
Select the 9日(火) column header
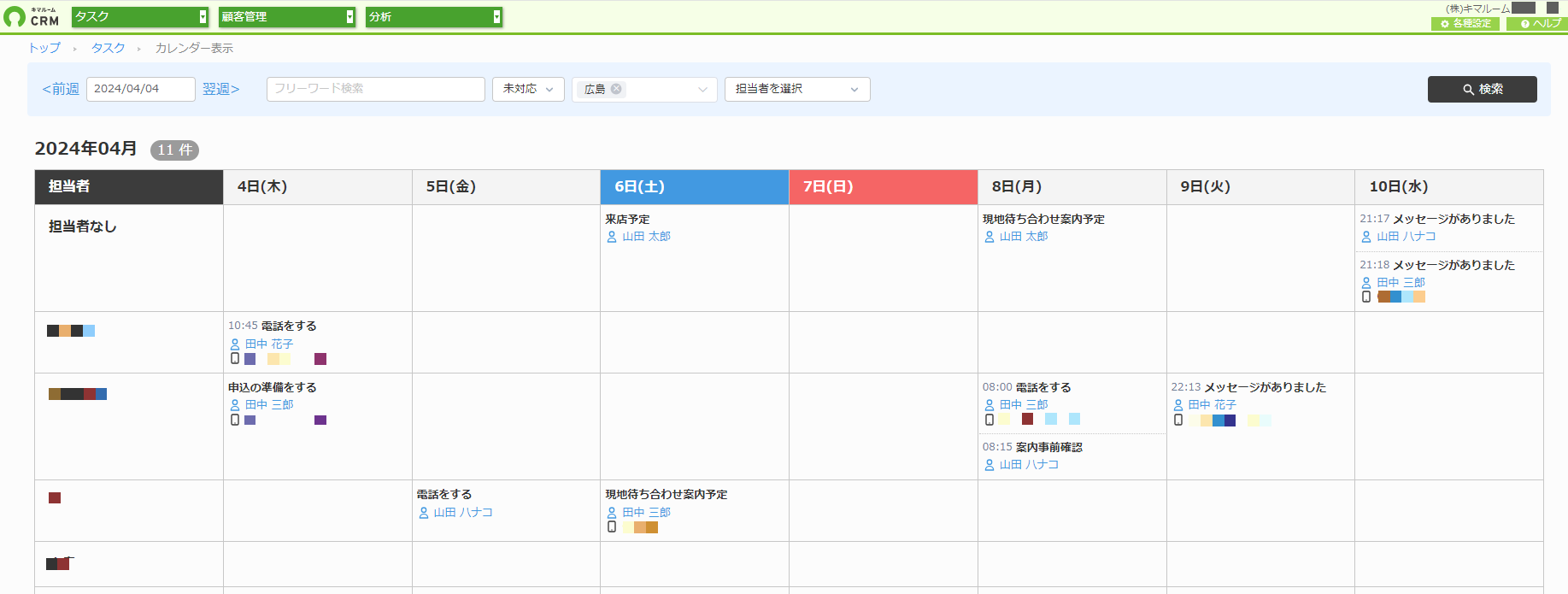tap(1261, 187)
